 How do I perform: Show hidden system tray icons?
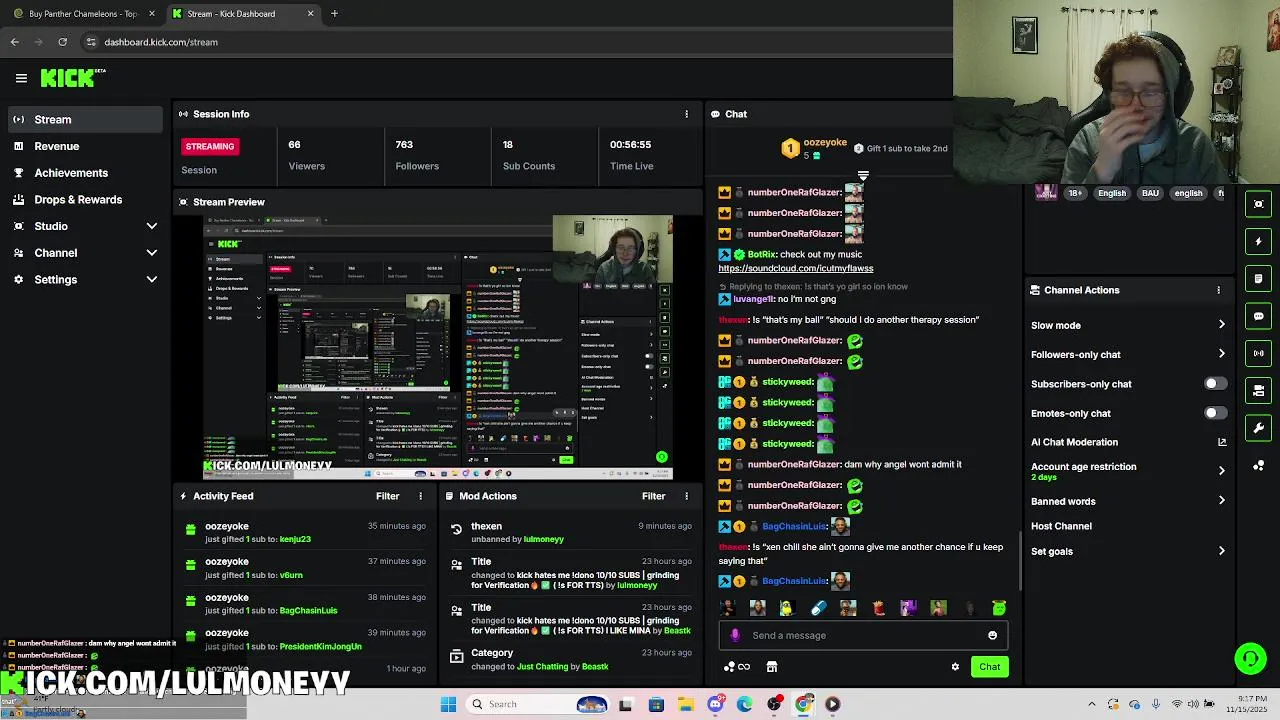[x=1091, y=704]
